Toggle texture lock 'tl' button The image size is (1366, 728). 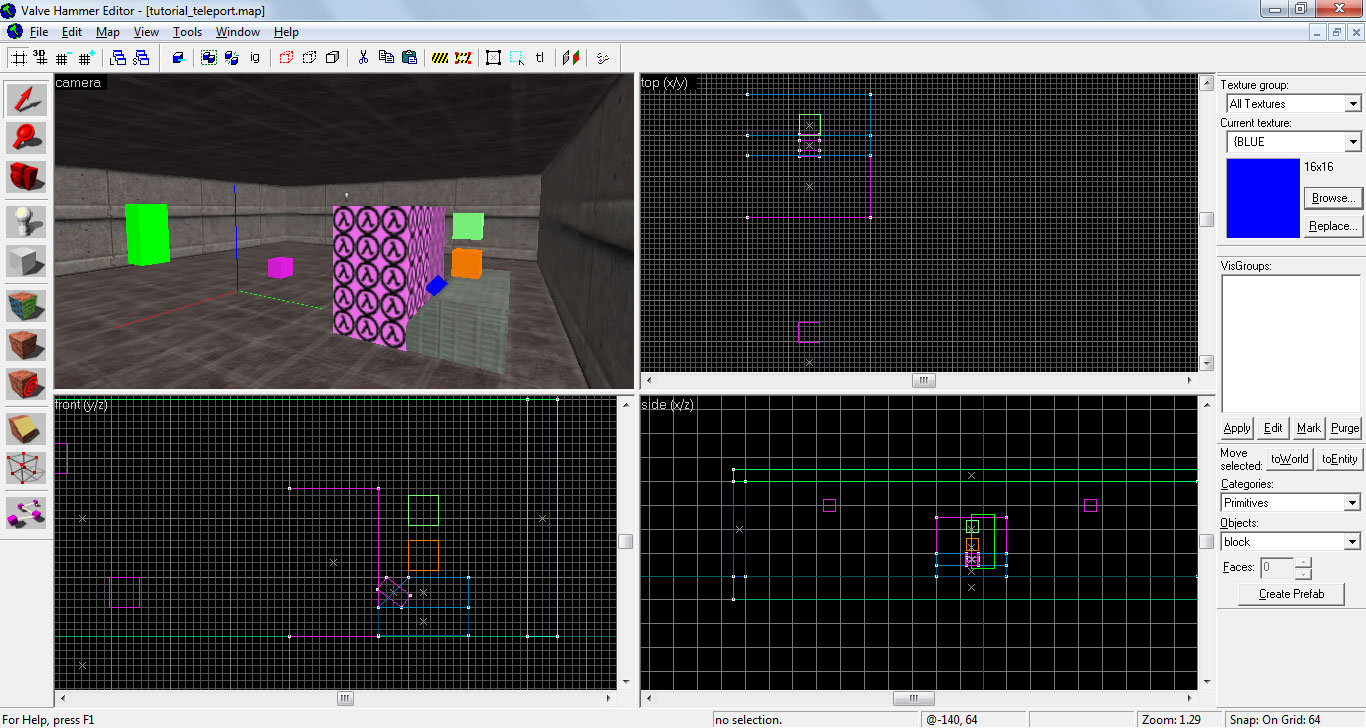coord(540,58)
